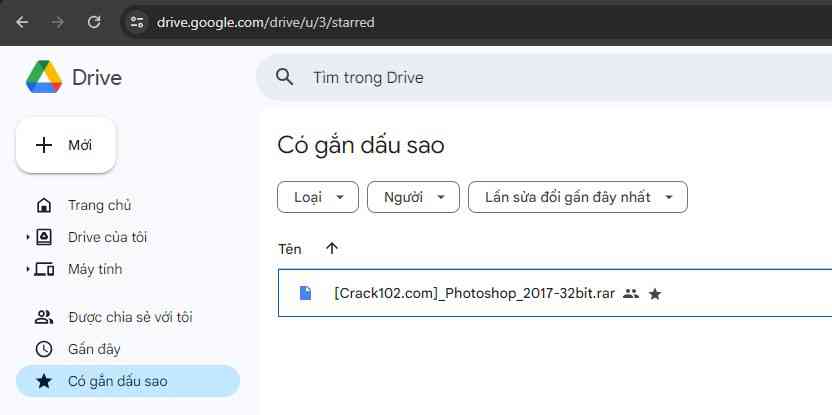Open "Máy tính" in sidebar

click(x=94, y=270)
